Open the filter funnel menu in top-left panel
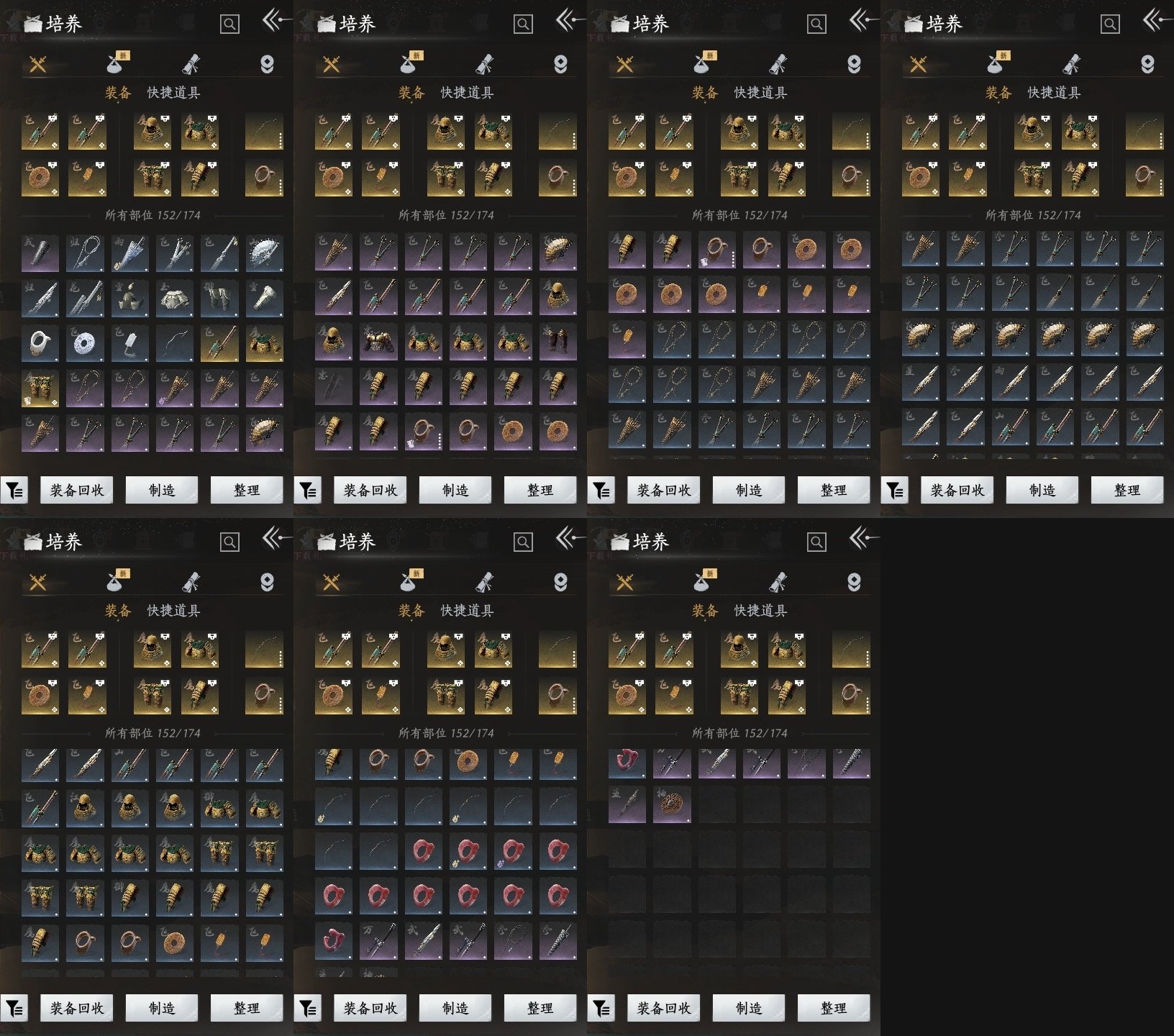The image size is (1174, 1036). pos(14,491)
